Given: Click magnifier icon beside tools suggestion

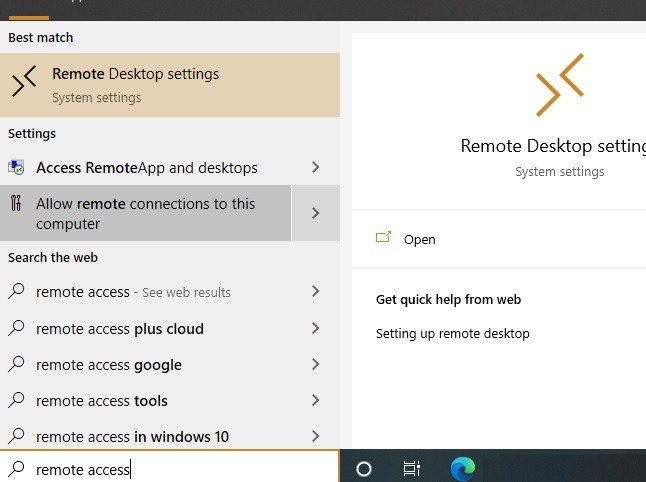Looking at the screenshot, I should pyautogui.click(x=16, y=400).
